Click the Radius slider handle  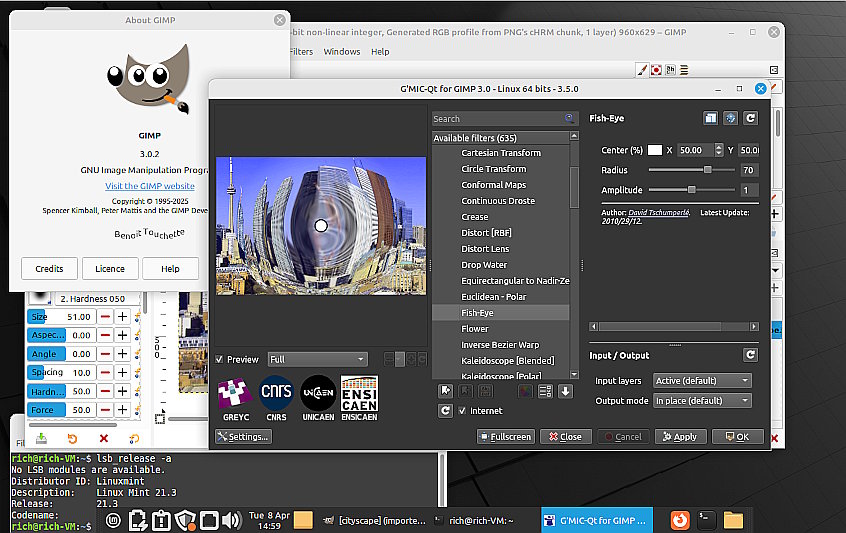tap(707, 170)
